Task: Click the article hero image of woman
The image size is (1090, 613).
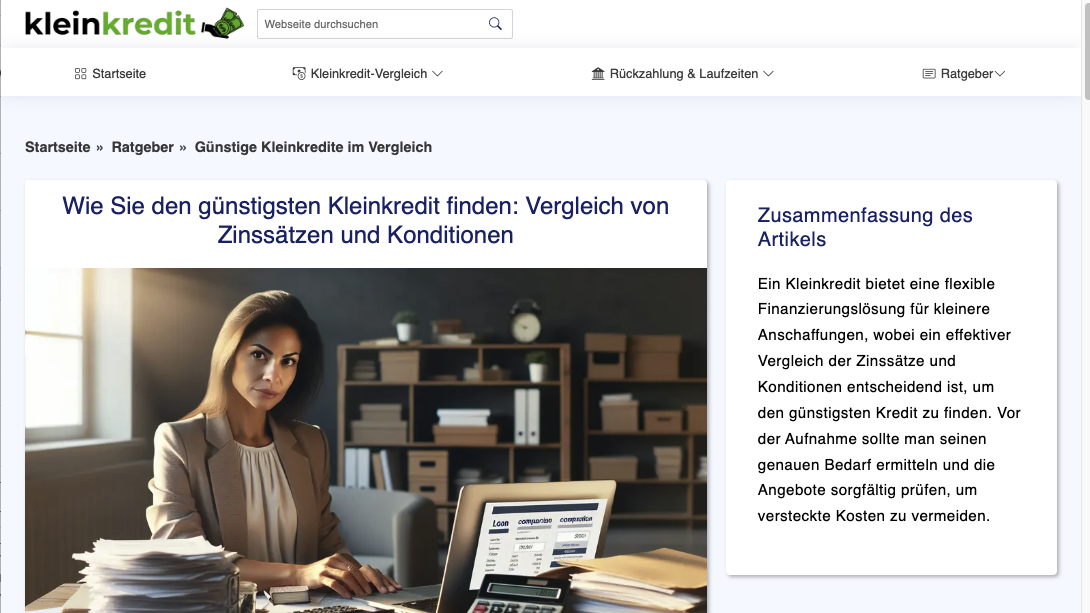Action: (x=366, y=440)
